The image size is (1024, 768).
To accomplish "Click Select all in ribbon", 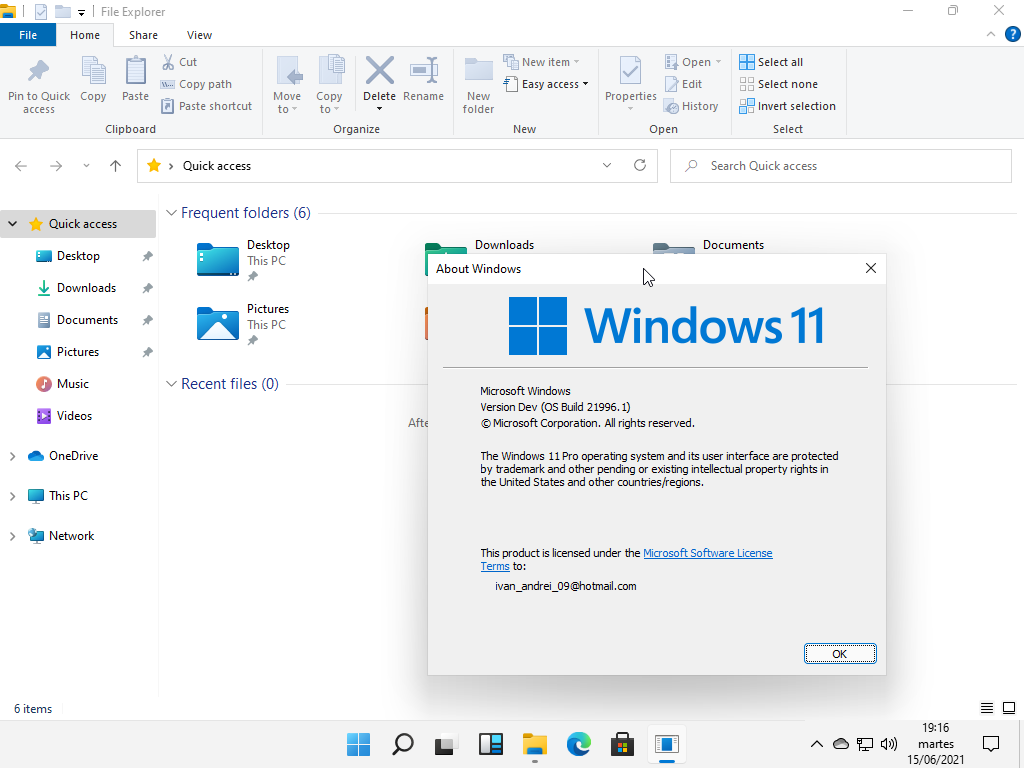I will pos(771,62).
